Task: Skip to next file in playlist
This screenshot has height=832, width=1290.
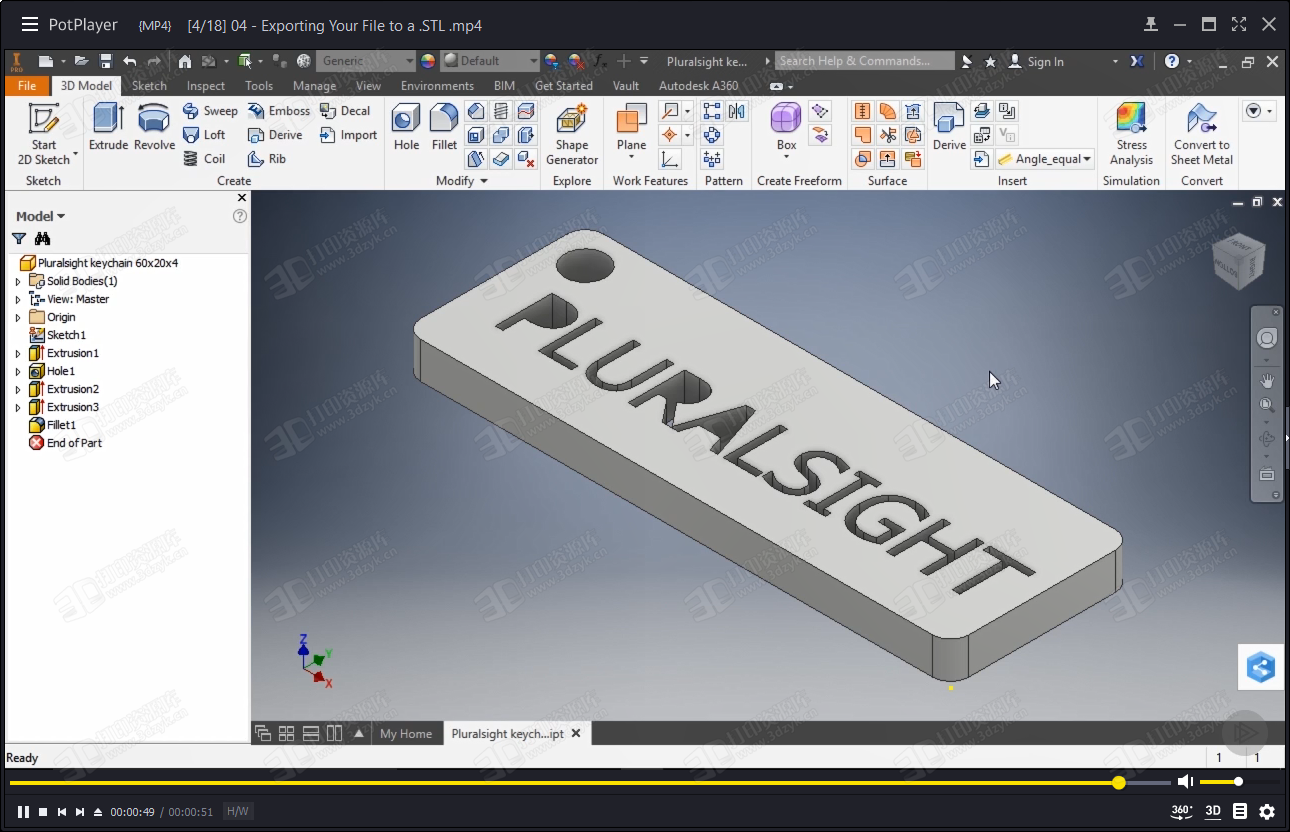Action: 81,812
